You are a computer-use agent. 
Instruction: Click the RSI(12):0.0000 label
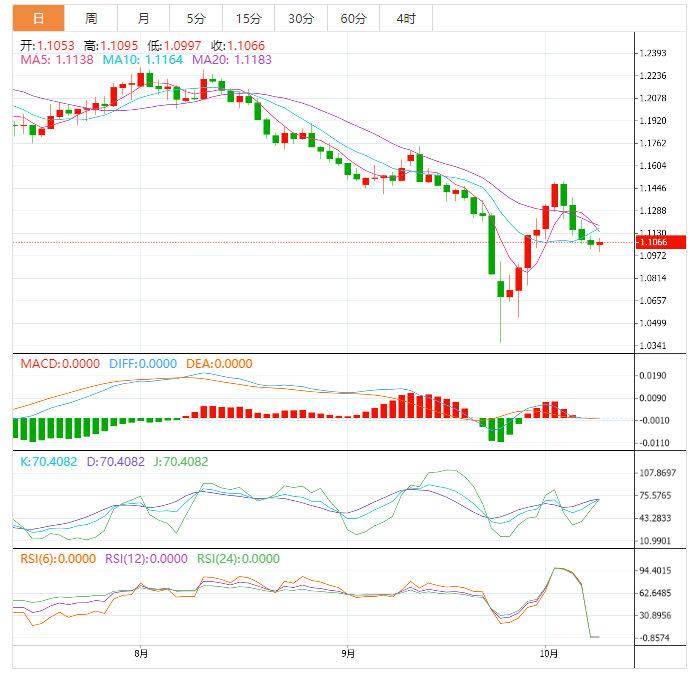point(146,559)
